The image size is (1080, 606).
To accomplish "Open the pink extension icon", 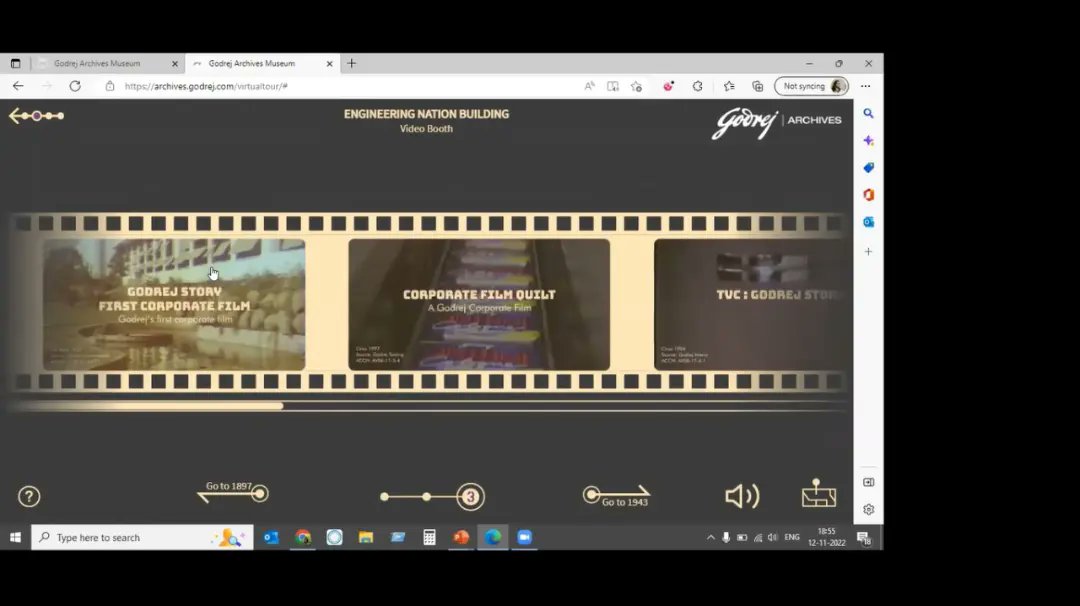I will tap(668, 86).
